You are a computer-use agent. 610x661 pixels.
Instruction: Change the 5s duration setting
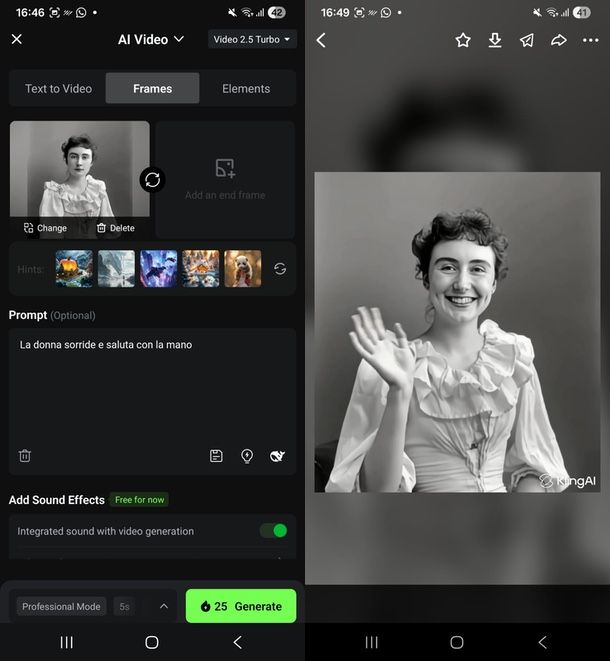(124, 607)
